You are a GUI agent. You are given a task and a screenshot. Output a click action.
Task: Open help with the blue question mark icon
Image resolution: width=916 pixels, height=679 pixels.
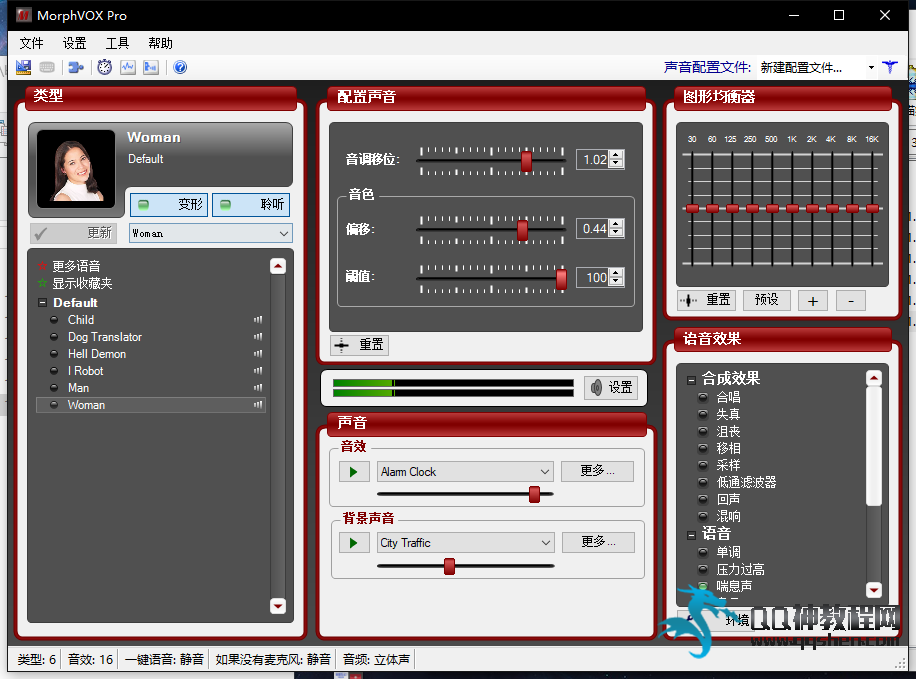181,67
